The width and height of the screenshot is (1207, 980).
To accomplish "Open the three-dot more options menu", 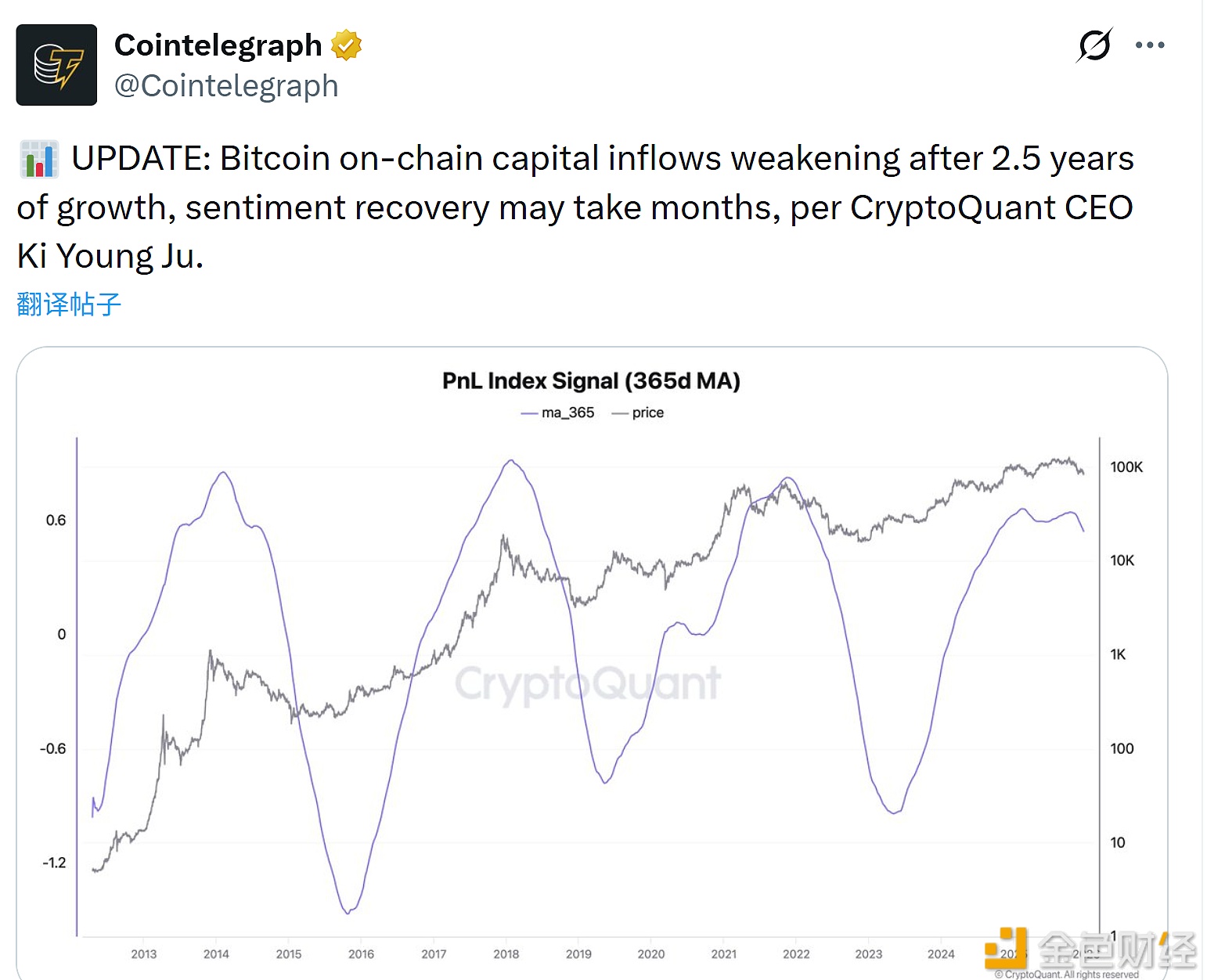I will [1150, 45].
